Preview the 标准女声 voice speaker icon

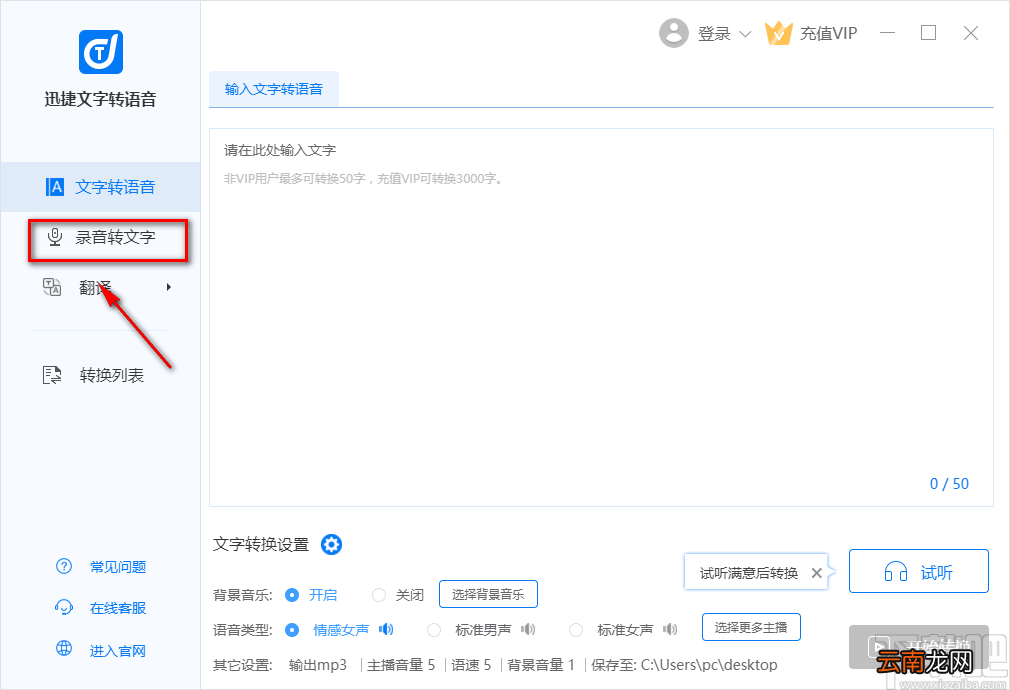(670, 629)
